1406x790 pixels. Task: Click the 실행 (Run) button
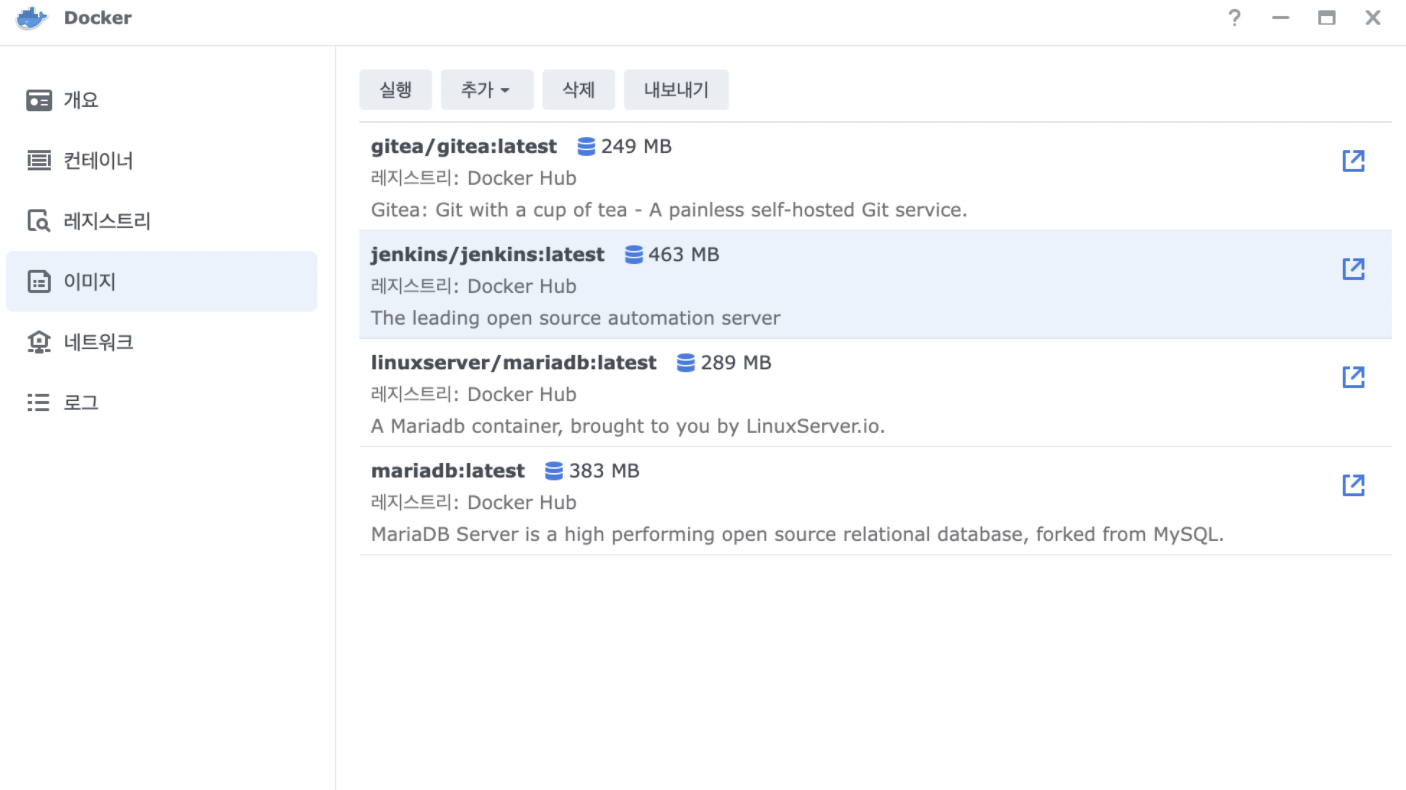pyautogui.click(x=396, y=90)
